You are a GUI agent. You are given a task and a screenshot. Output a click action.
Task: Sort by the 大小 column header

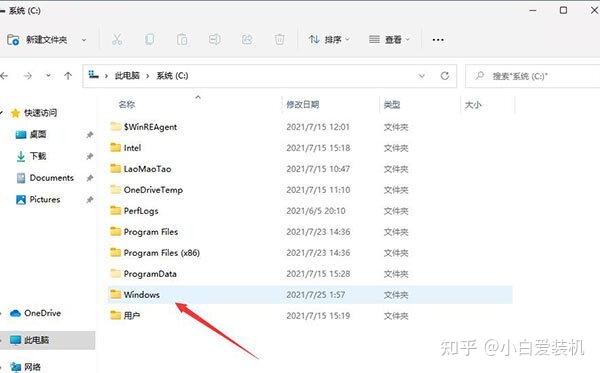pos(473,104)
